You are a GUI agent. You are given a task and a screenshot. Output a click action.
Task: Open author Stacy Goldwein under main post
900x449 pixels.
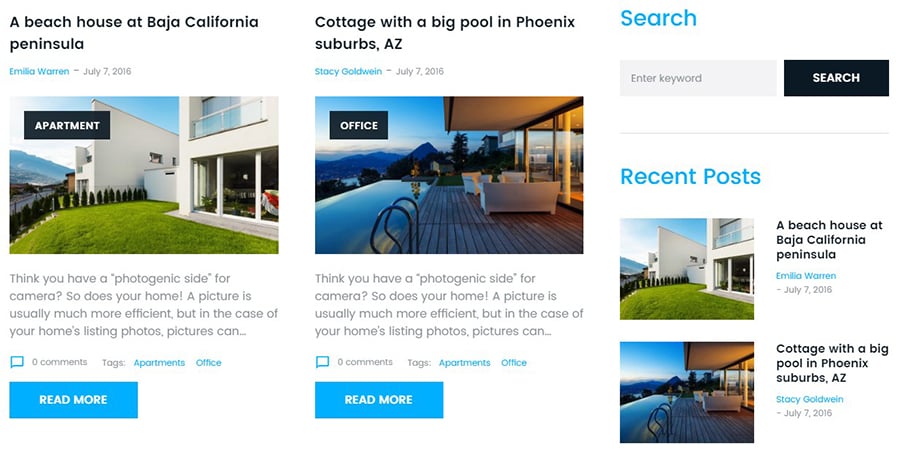[x=350, y=71]
